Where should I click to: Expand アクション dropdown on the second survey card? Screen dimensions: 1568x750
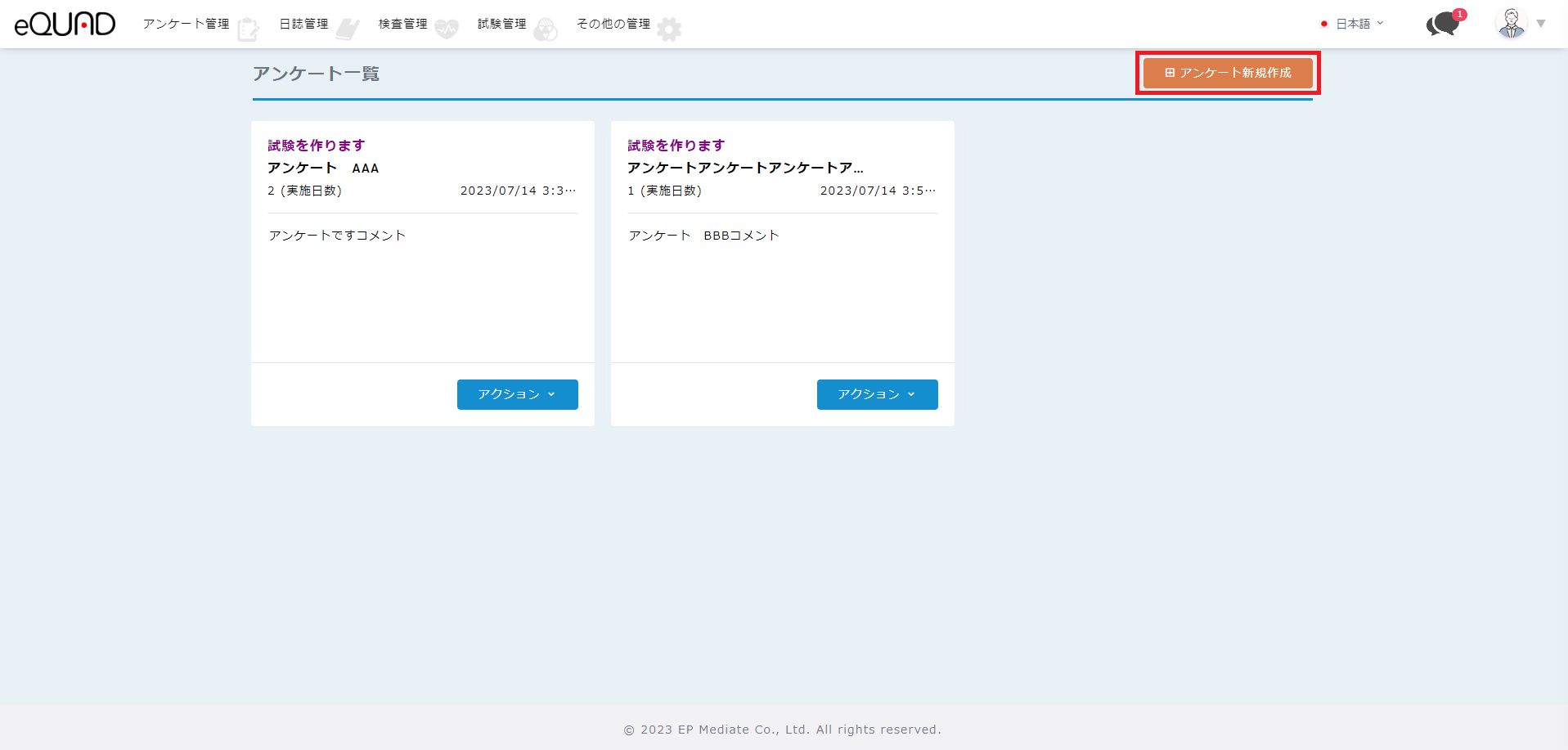point(877,394)
